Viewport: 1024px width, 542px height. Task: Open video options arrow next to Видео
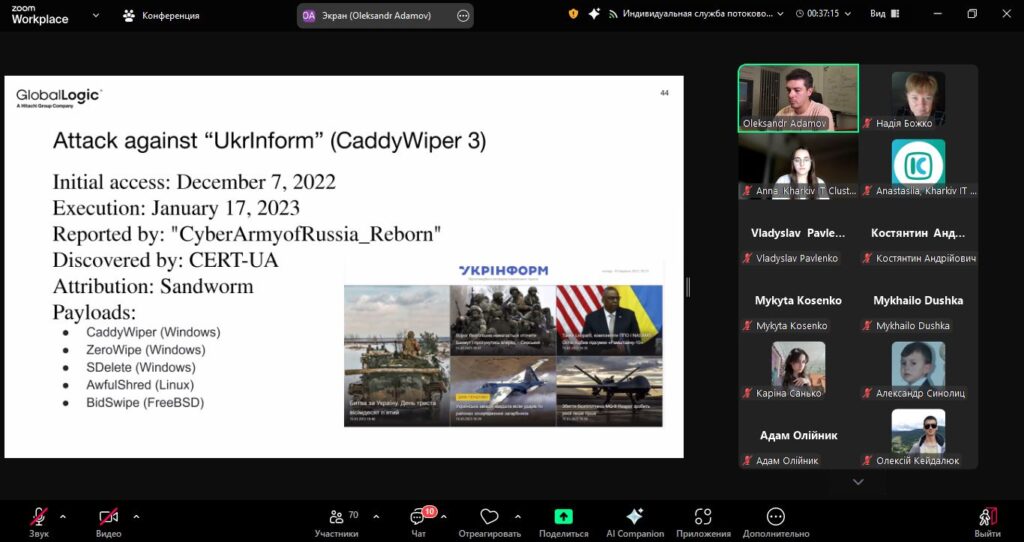click(136, 517)
